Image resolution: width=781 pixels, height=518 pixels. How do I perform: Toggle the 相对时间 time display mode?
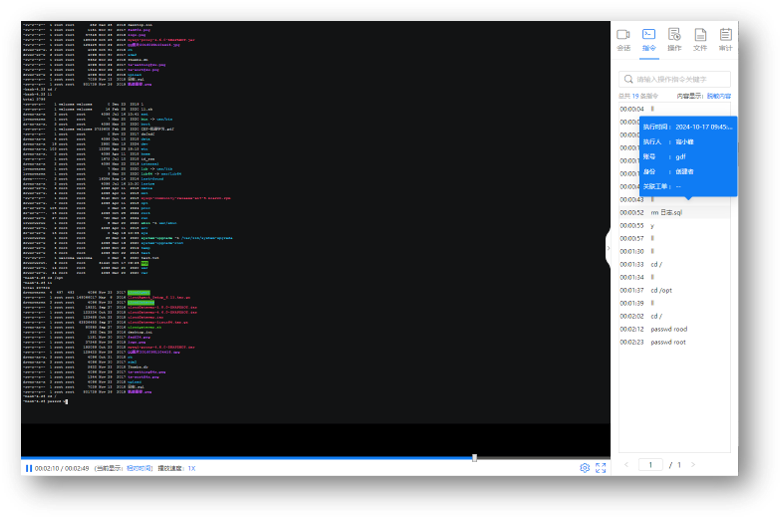pyautogui.click(x=139, y=468)
